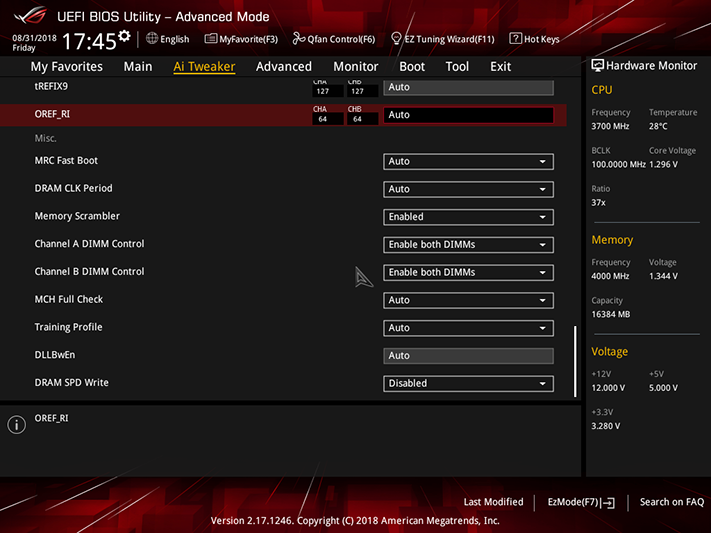Click the OREF_RI Auto input field
This screenshot has width=711, height=533.
click(468, 115)
